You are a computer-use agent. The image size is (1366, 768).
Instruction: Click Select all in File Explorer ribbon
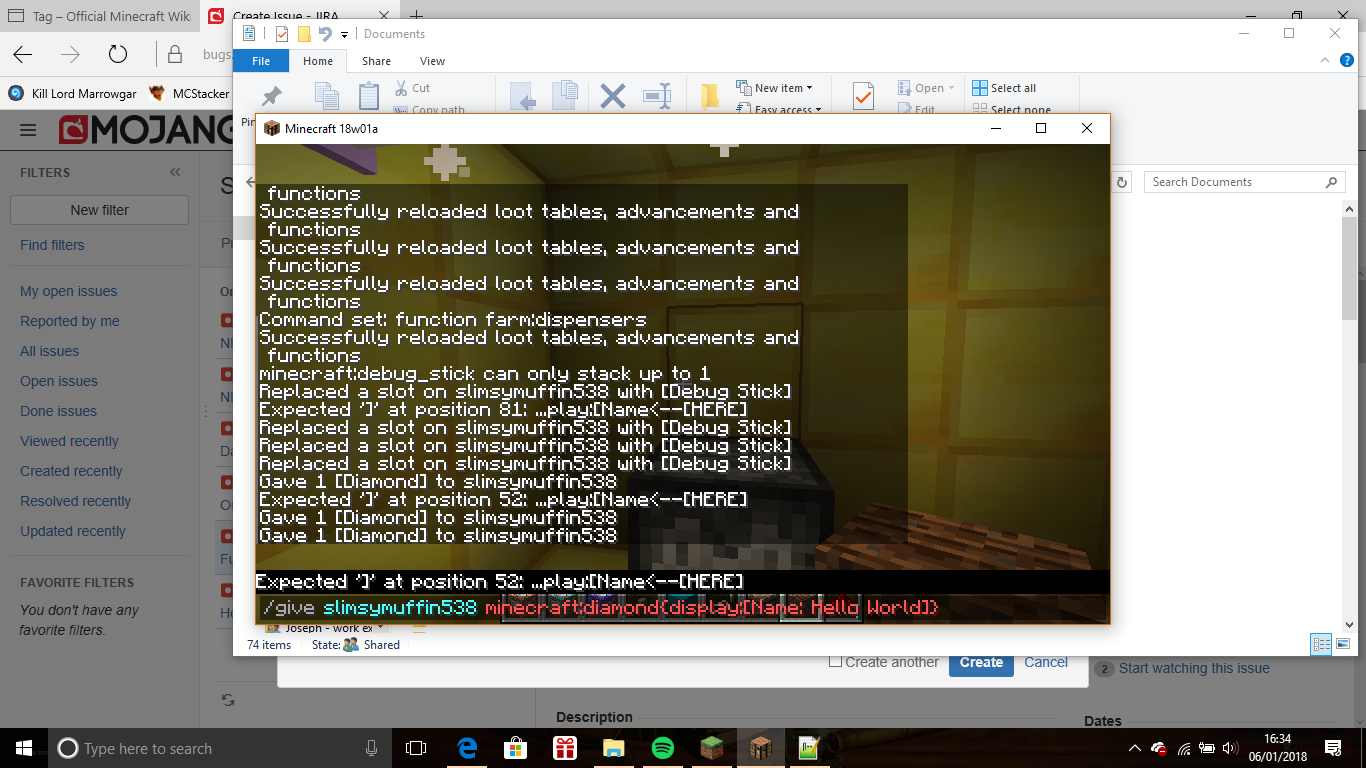1004,88
